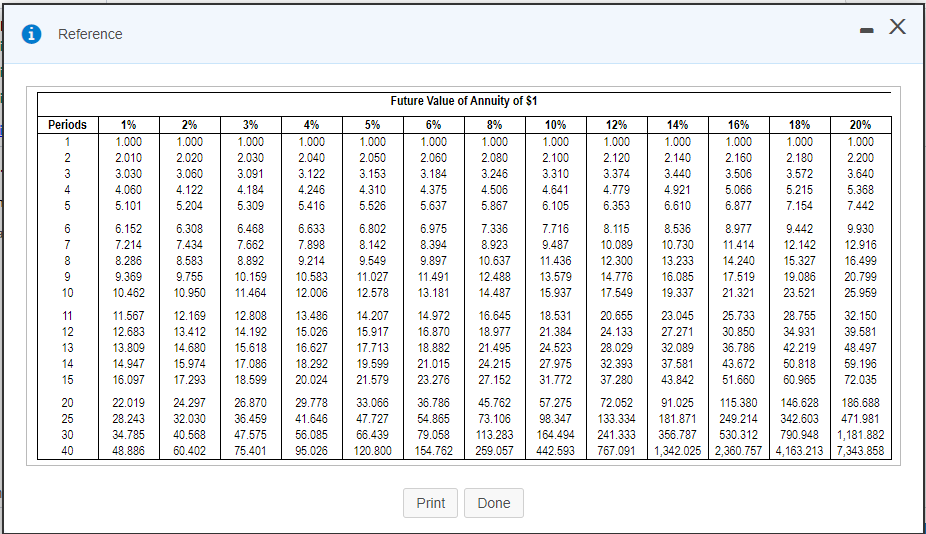Viewport: 926px width, 534px height.
Task: Click value 14.487 in the 8% column
Action: pos(494,293)
